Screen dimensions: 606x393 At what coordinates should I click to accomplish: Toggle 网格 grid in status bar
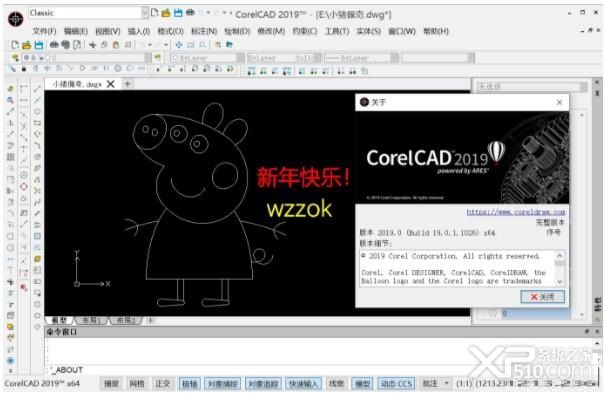click(x=136, y=383)
